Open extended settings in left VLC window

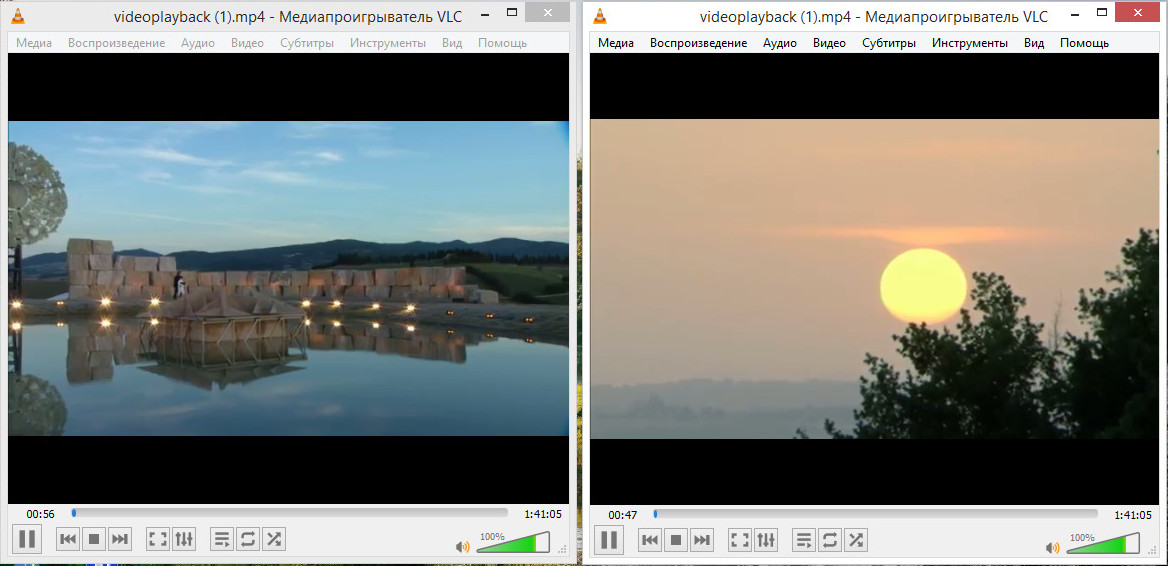pyautogui.click(x=183, y=538)
